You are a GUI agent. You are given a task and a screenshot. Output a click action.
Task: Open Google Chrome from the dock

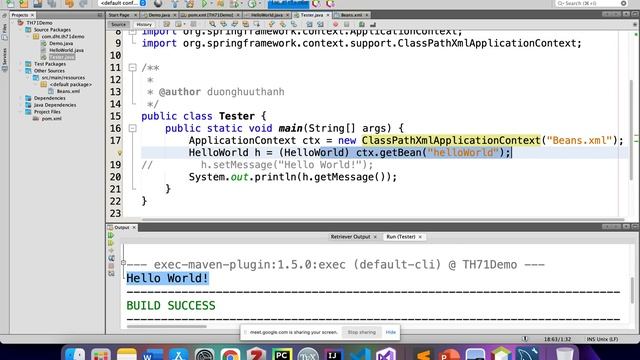point(230,355)
